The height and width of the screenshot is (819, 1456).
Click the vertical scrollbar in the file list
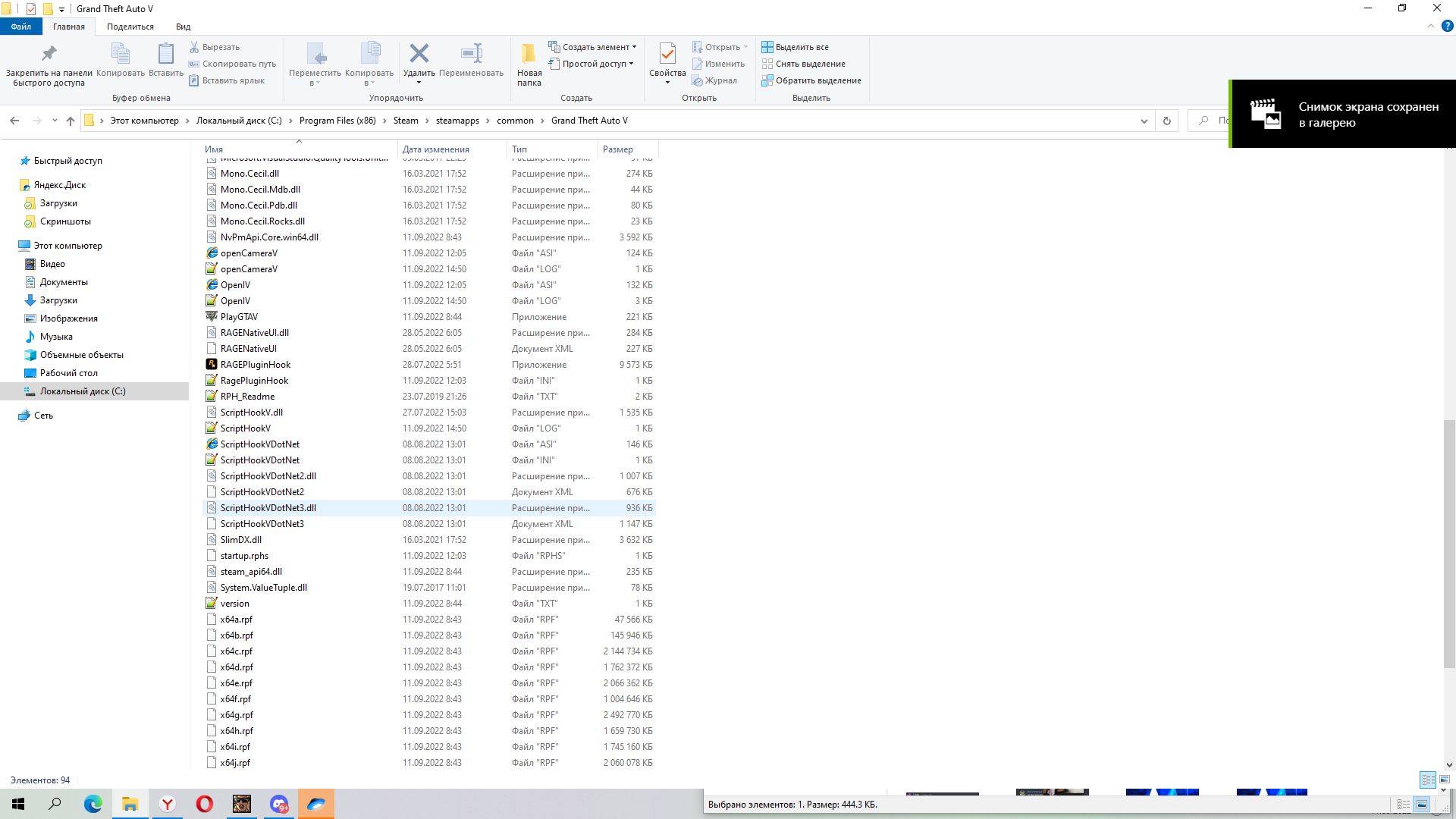click(1448, 543)
